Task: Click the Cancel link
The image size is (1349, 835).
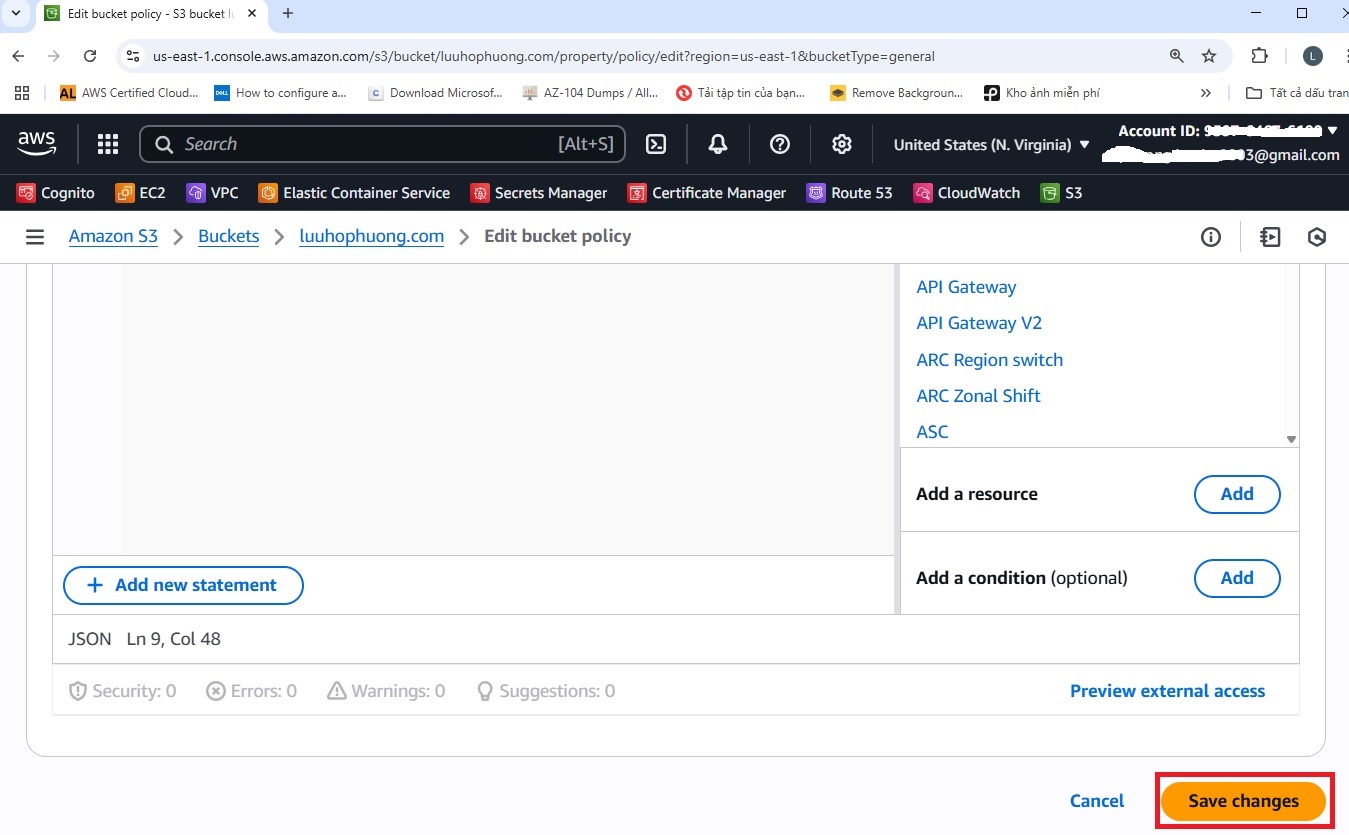Action: 1097,801
